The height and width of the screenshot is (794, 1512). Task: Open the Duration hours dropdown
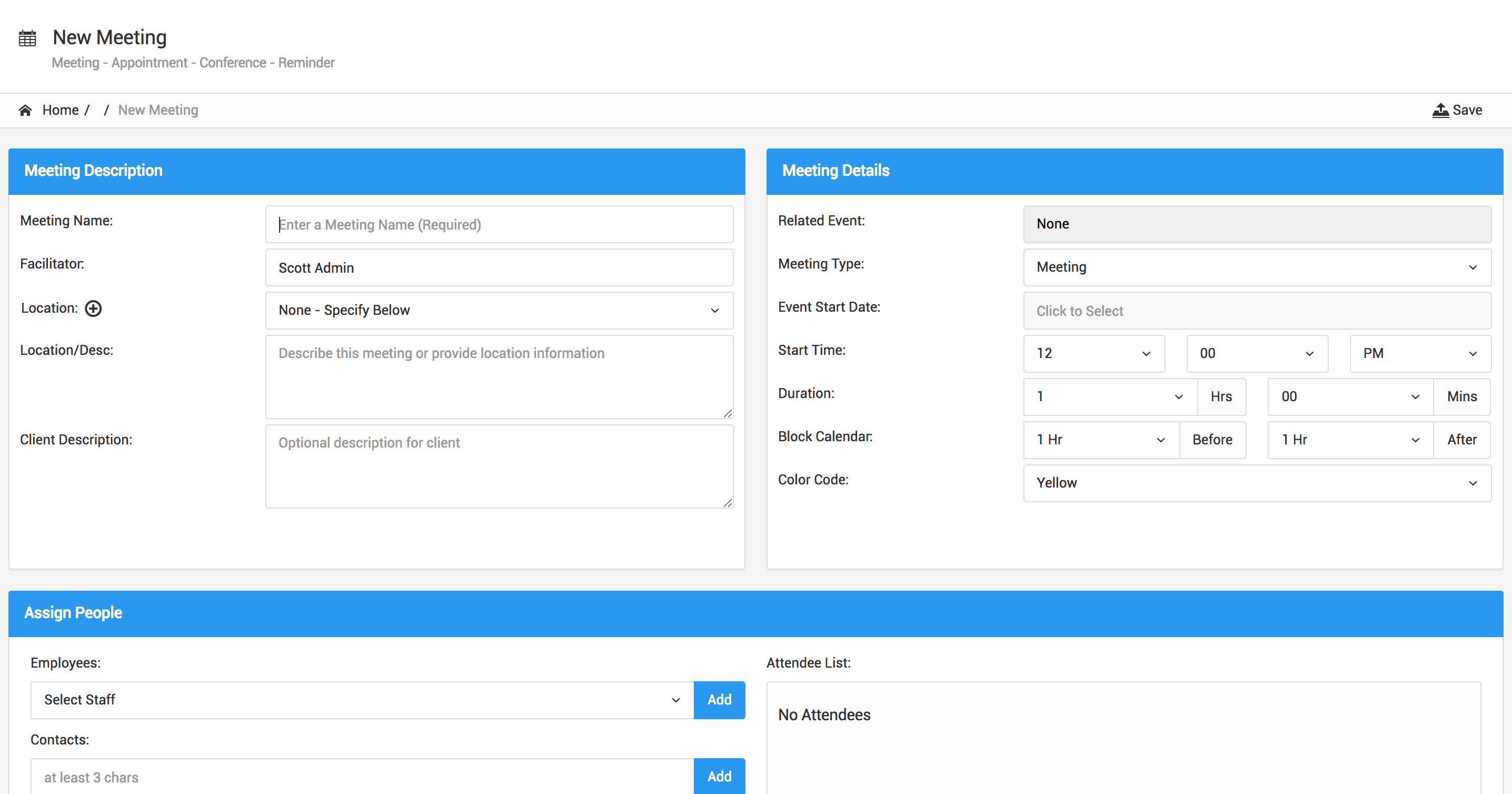1109,396
